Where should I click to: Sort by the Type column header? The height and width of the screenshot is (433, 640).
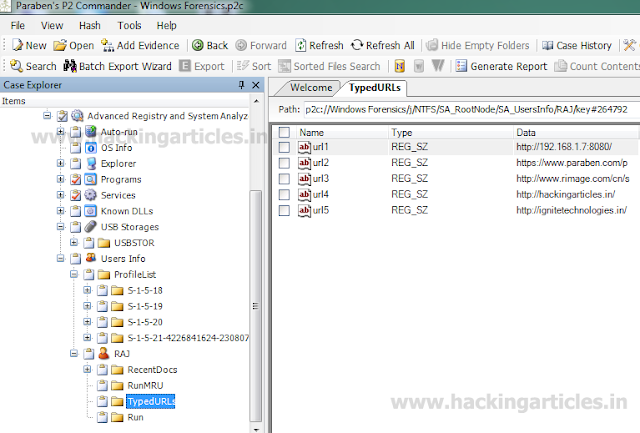[450, 132]
